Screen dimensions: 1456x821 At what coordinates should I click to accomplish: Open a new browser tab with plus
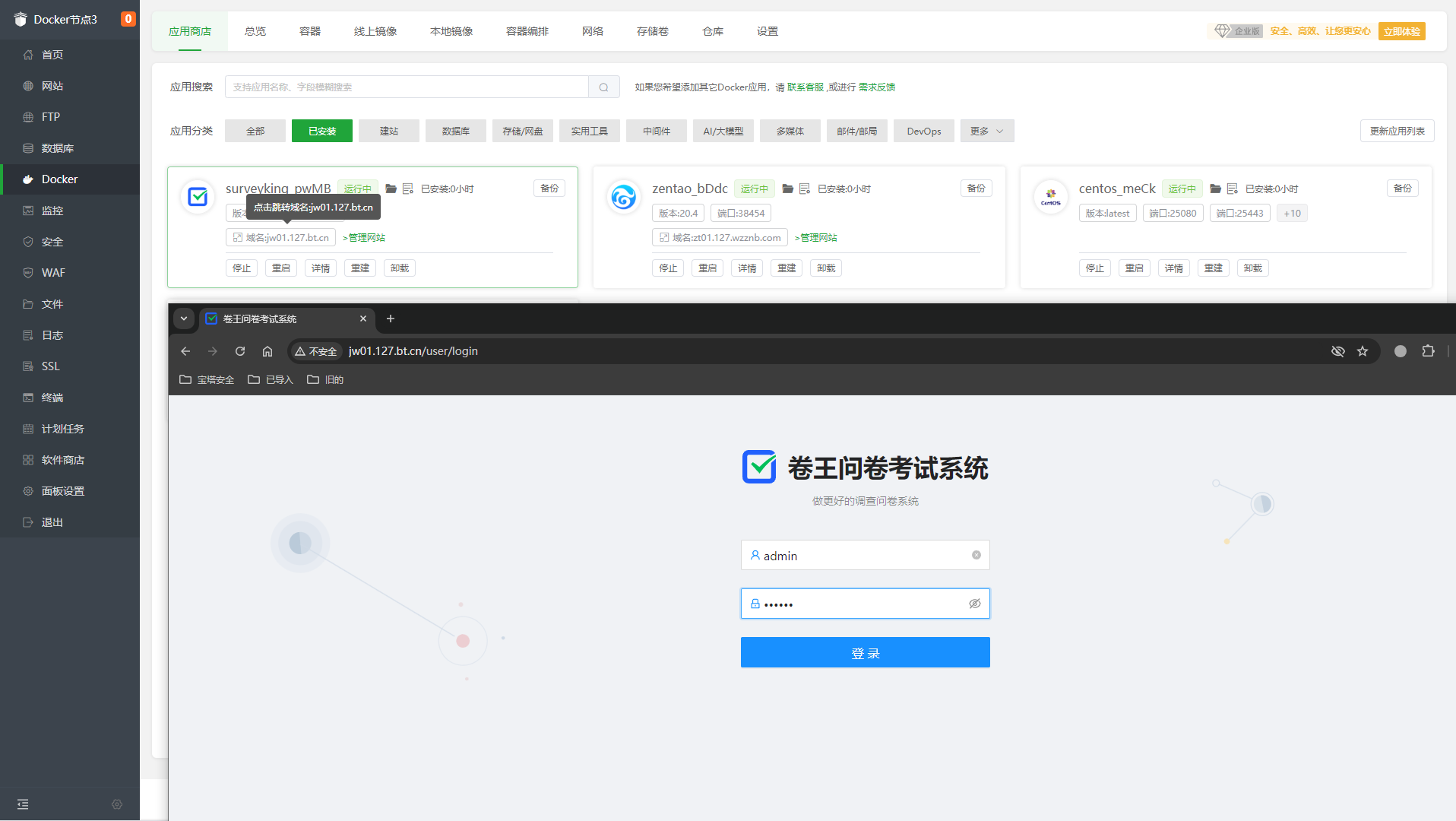pyautogui.click(x=391, y=319)
